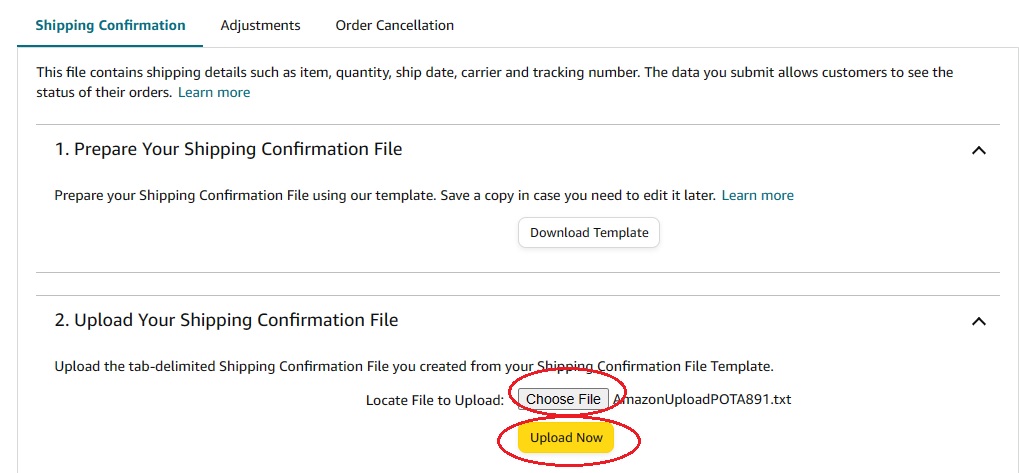1019x473 pixels.
Task: Open Learn more link beside template instructions
Action: [x=757, y=196]
